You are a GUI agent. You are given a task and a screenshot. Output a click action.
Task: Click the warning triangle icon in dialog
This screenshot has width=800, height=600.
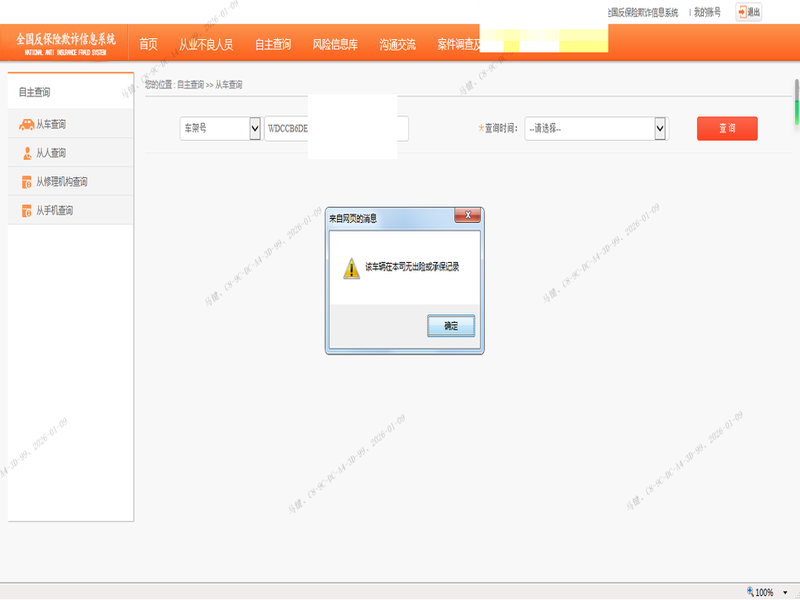pyautogui.click(x=351, y=268)
